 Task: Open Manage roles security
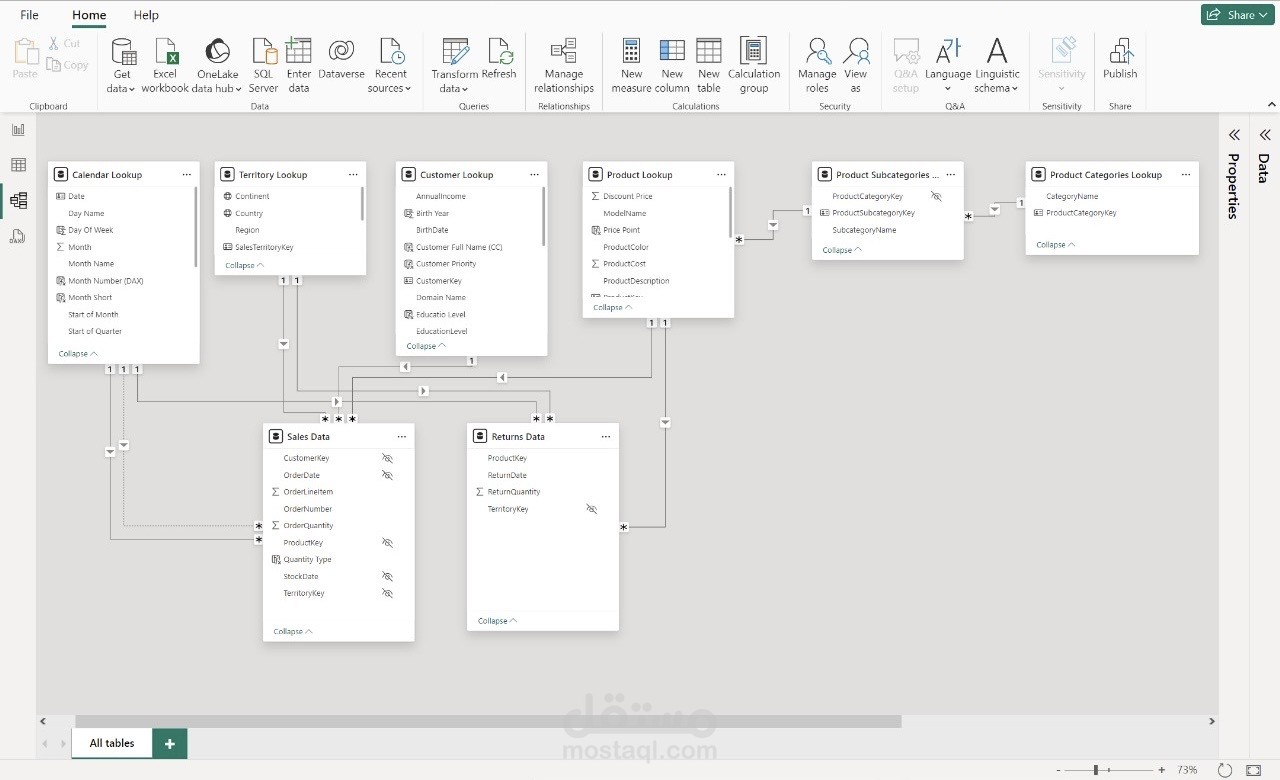[817, 66]
